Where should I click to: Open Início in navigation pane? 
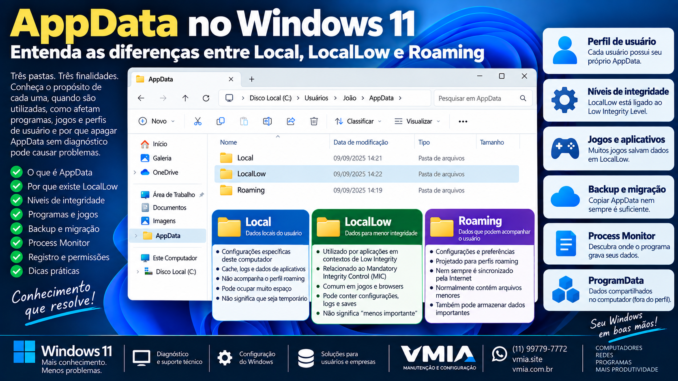[154, 144]
